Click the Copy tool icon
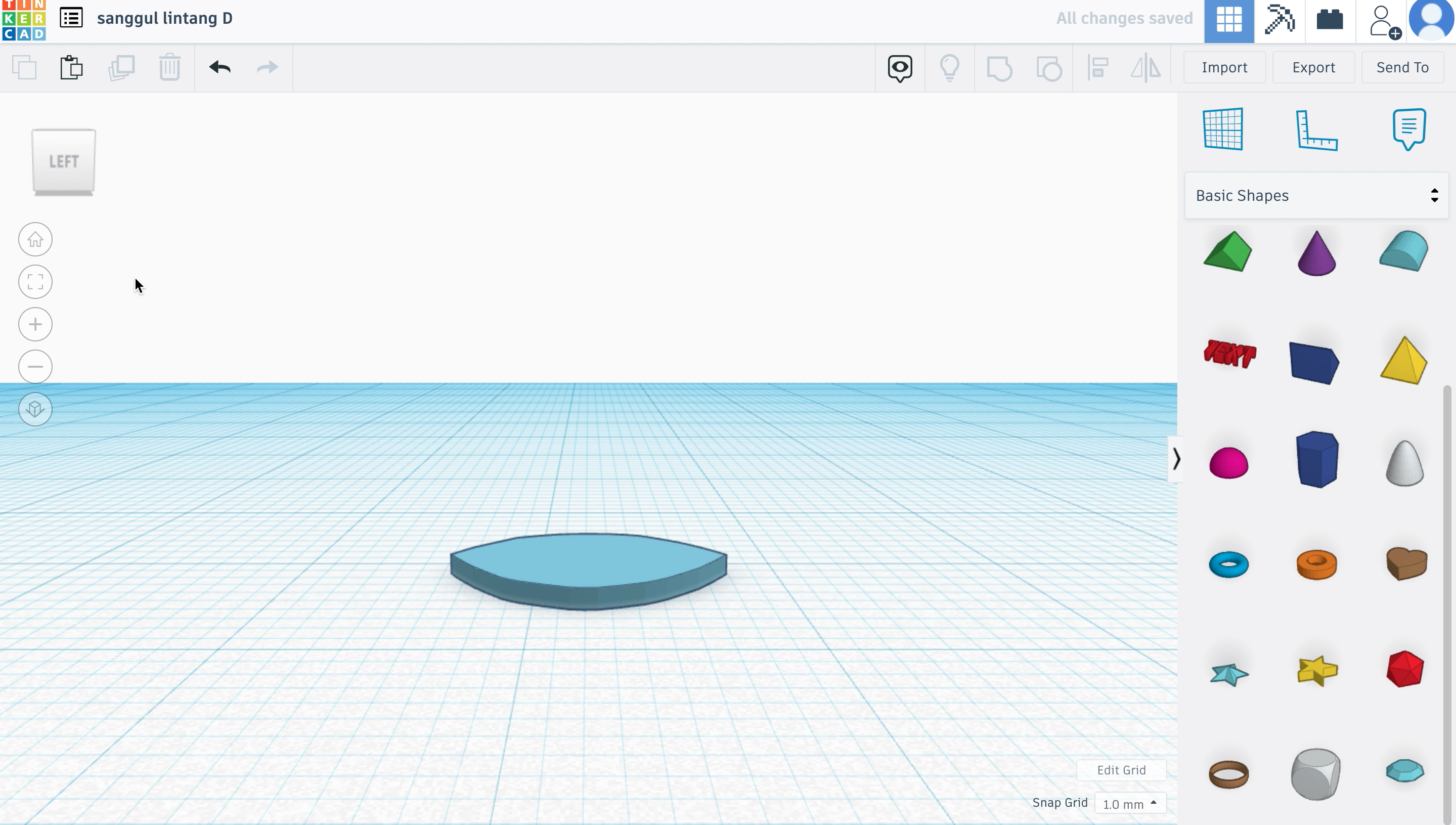Image resolution: width=1456 pixels, height=825 pixels. click(x=24, y=67)
